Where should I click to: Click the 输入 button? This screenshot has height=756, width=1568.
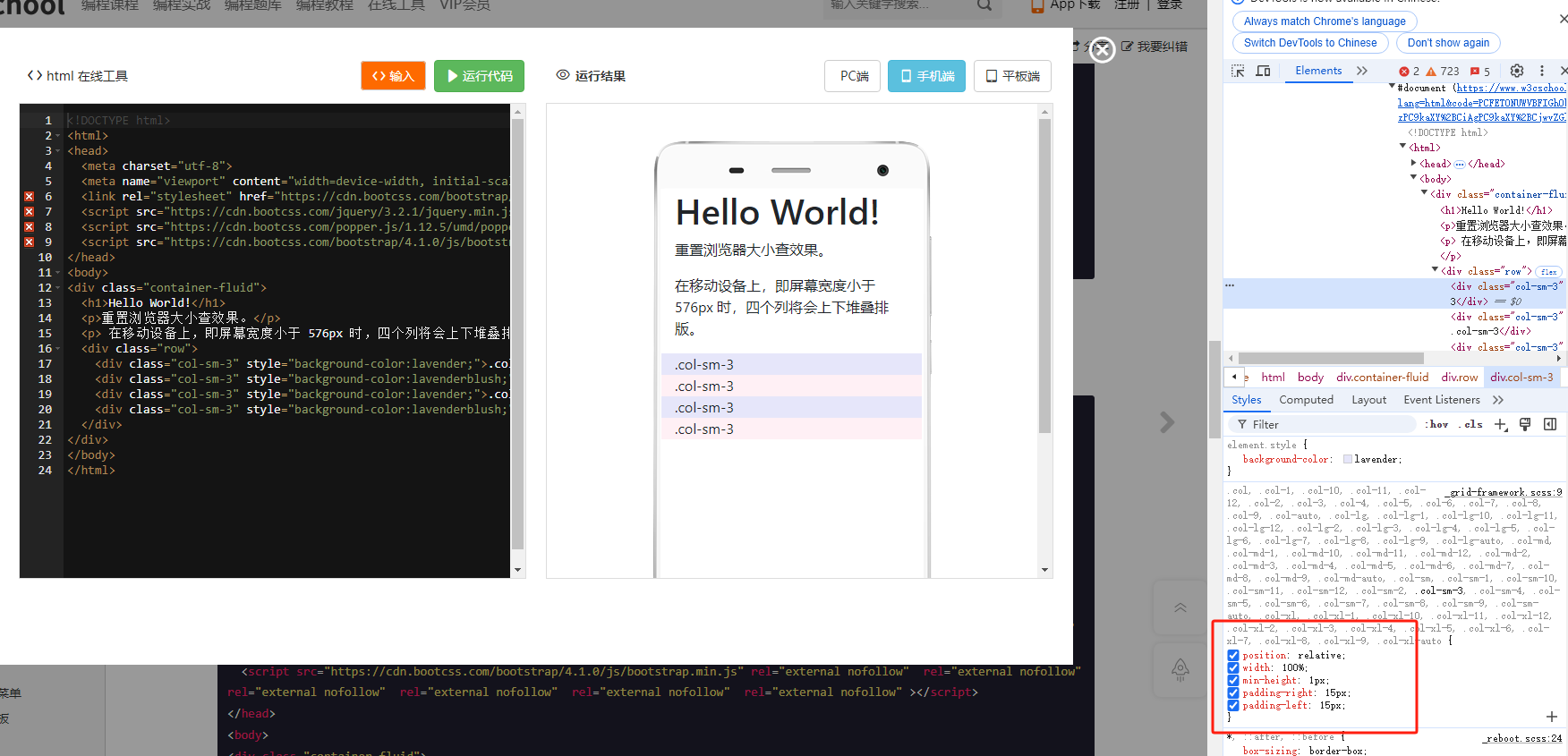coord(393,76)
